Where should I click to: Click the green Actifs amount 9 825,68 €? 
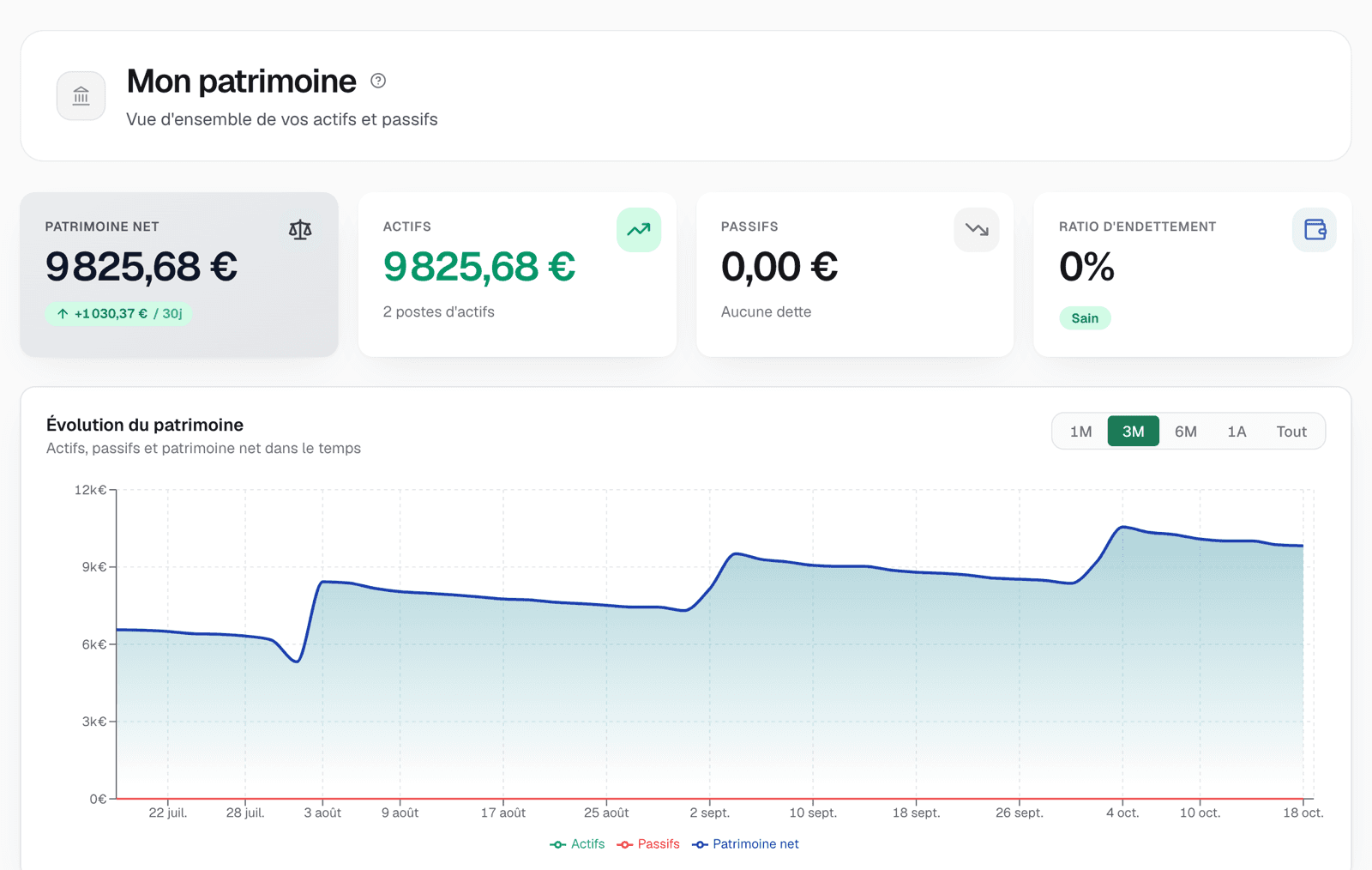pyautogui.click(x=479, y=267)
